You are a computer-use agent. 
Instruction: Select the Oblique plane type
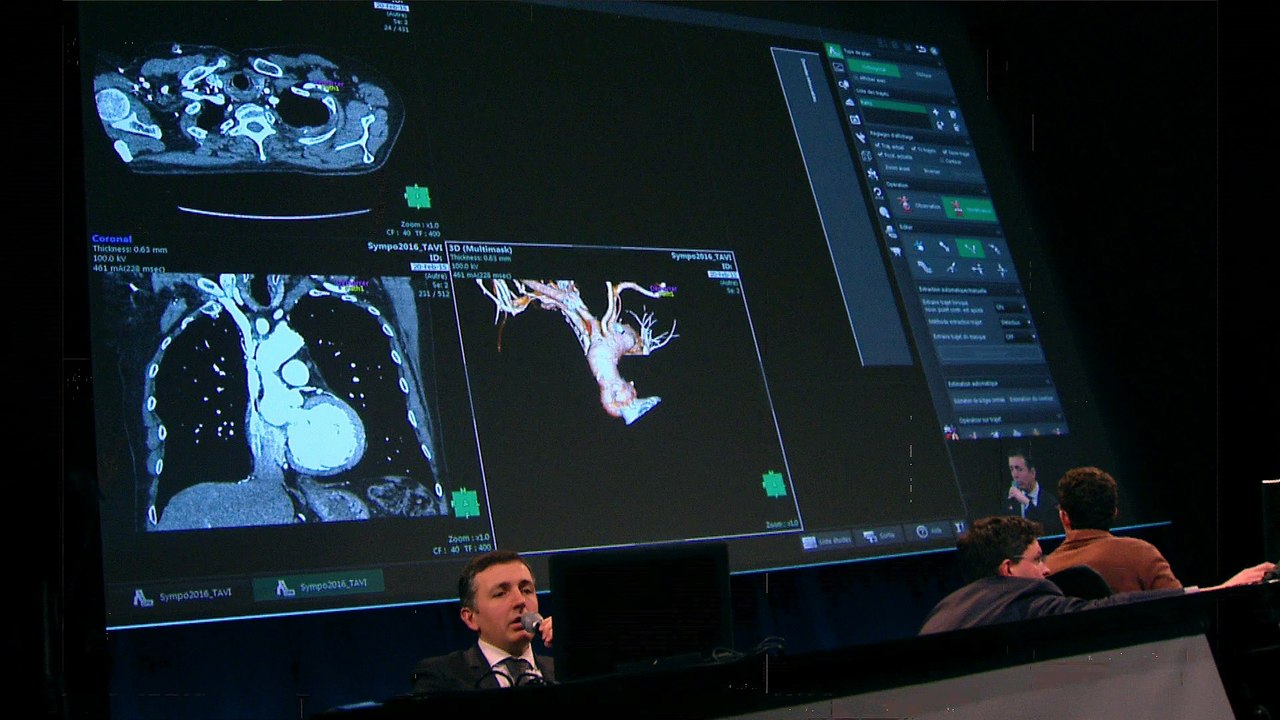click(x=923, y=75)
